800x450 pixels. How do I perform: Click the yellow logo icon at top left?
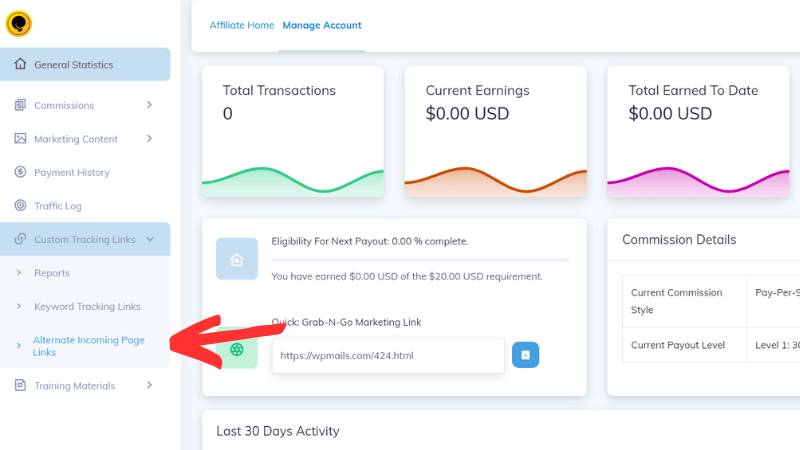coord(18,23)
